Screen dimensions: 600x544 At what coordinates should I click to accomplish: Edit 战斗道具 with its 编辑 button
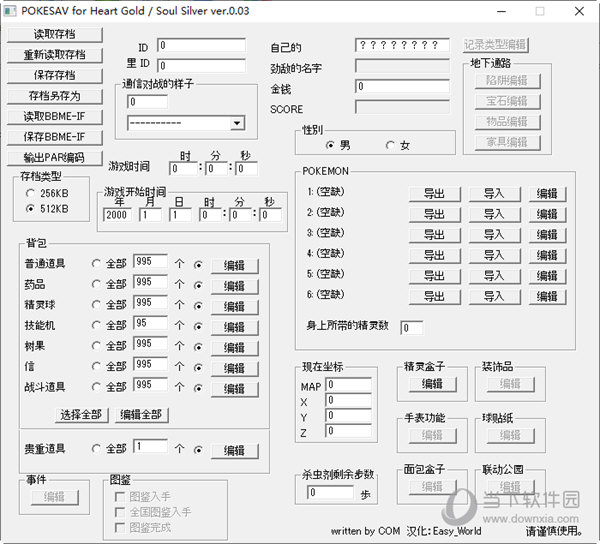click(235, 389)
